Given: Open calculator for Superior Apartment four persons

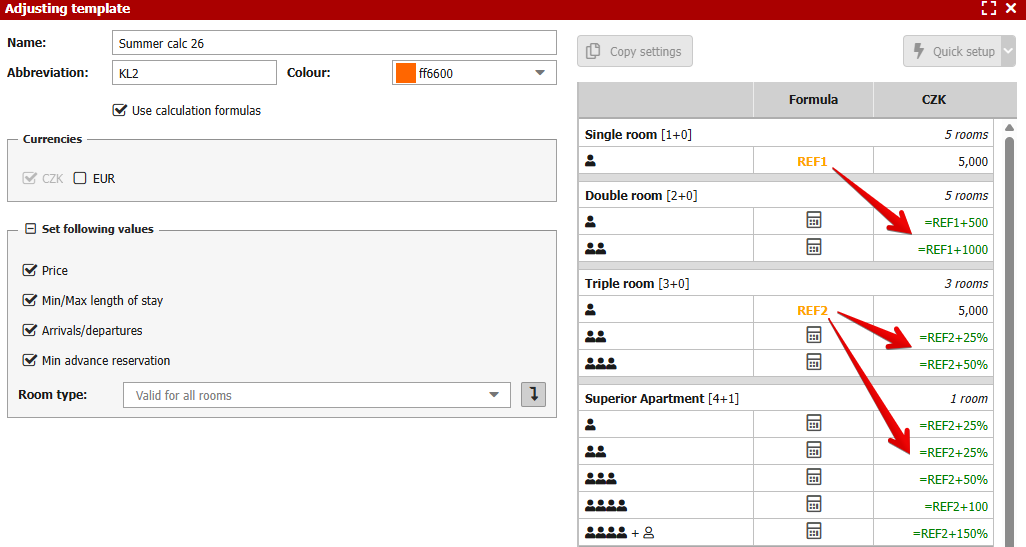Looking at the screenshot, I should pyautogui.click(x=813, y=505).
